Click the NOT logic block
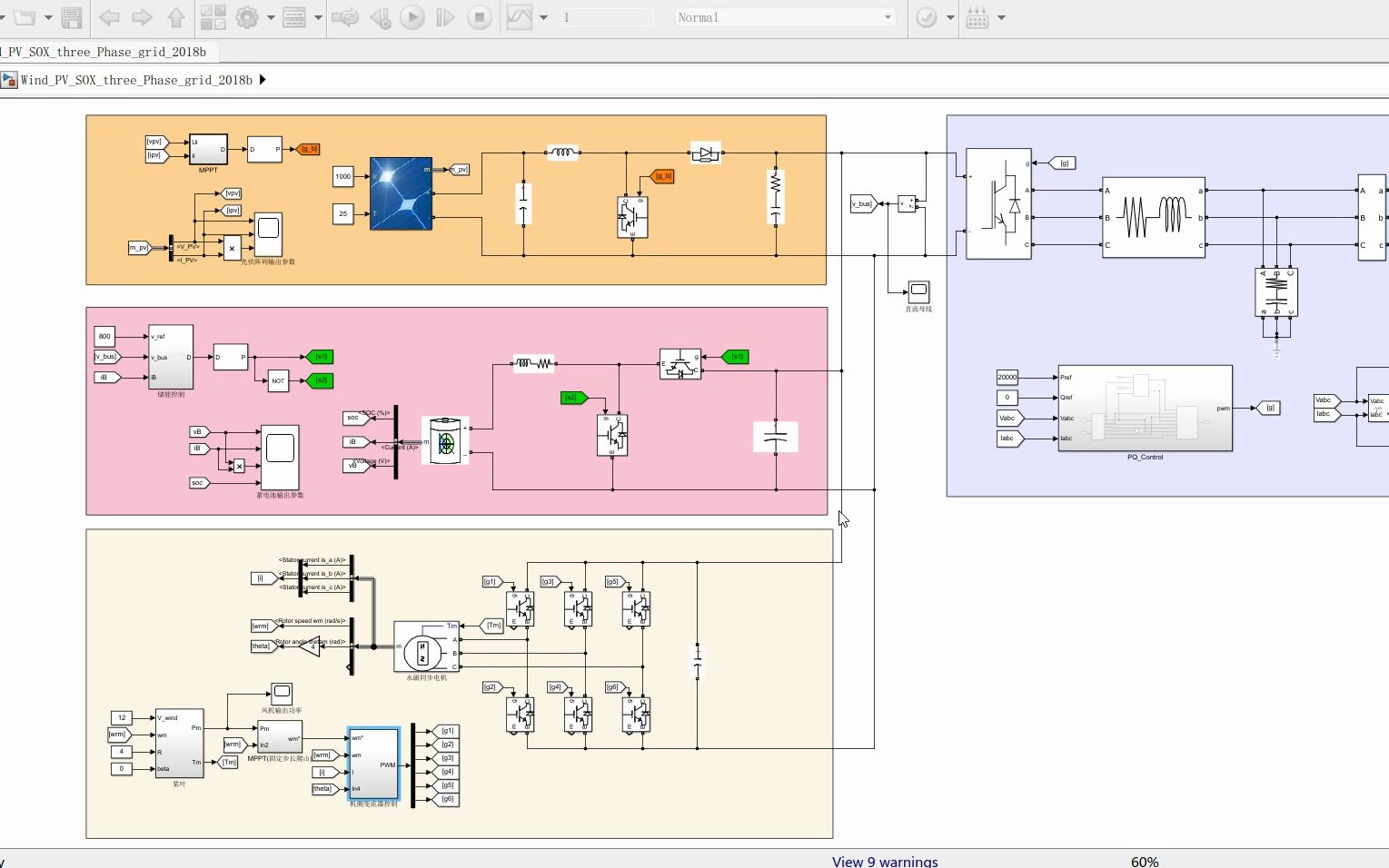The image size is (1389, 868). 278,380
